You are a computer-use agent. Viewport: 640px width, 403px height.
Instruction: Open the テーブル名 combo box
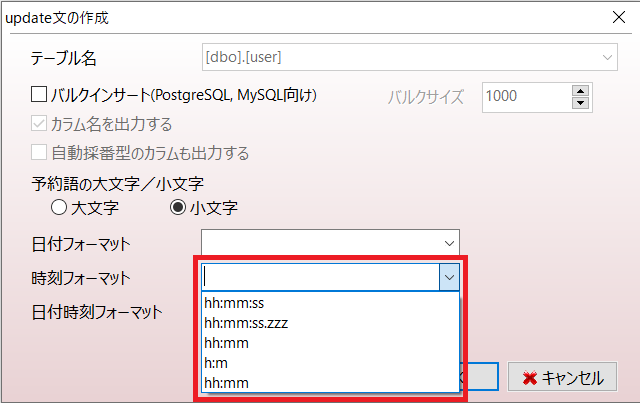(x=409, y=57)
